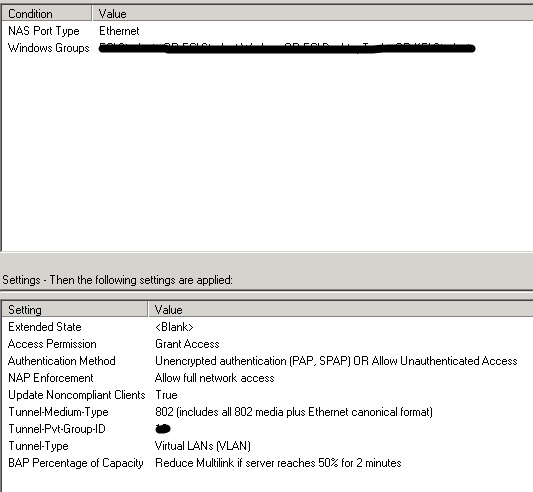Click the Value header in settings list
The width and height of the screenshot is (533, 492).
point(341,309)
